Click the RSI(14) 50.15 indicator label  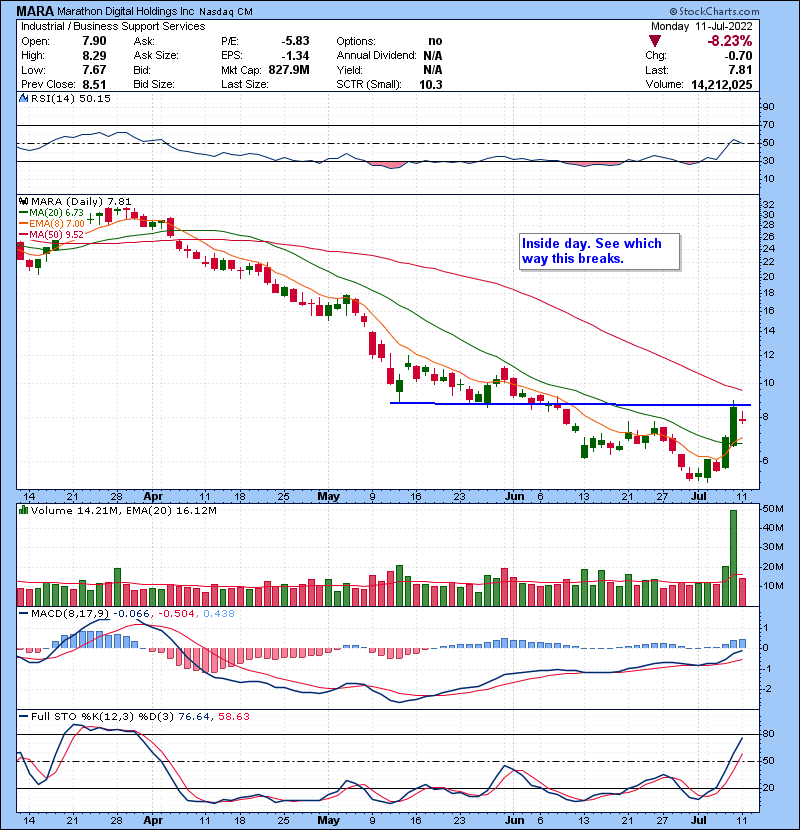[71, 98]
